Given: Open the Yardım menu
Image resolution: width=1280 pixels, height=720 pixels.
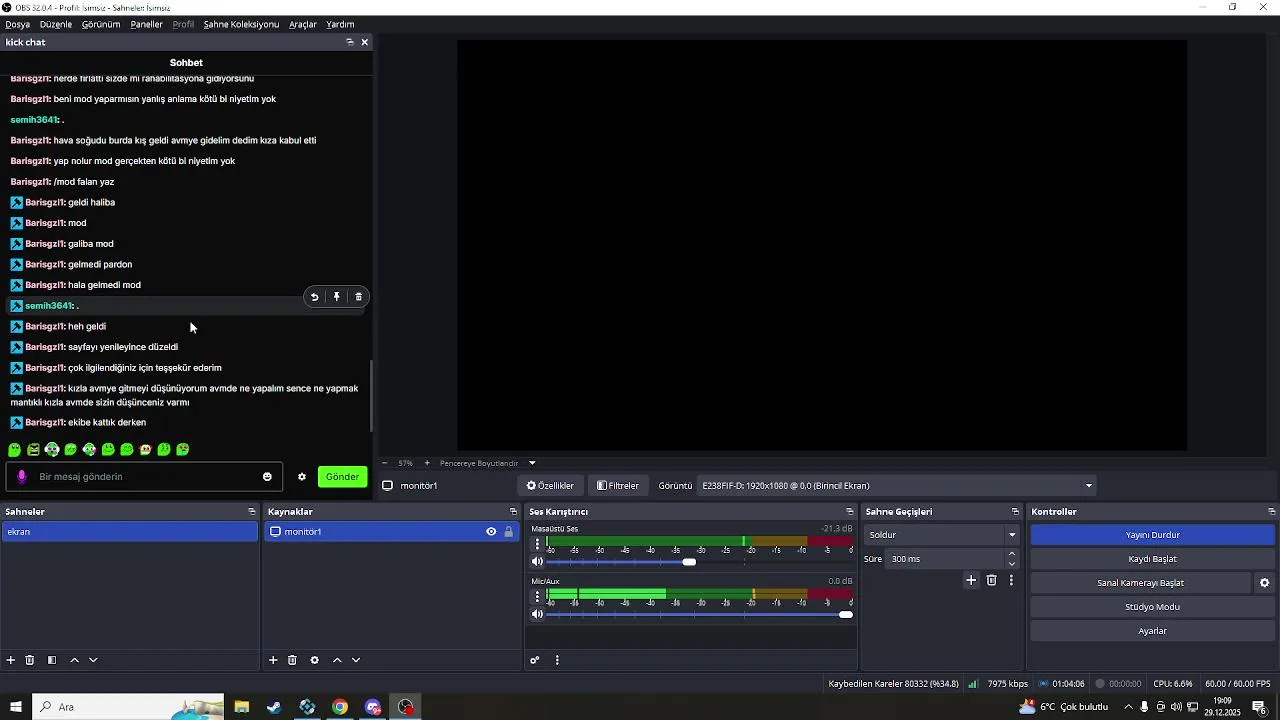Looking at the screenshot, I should (340, 24).
